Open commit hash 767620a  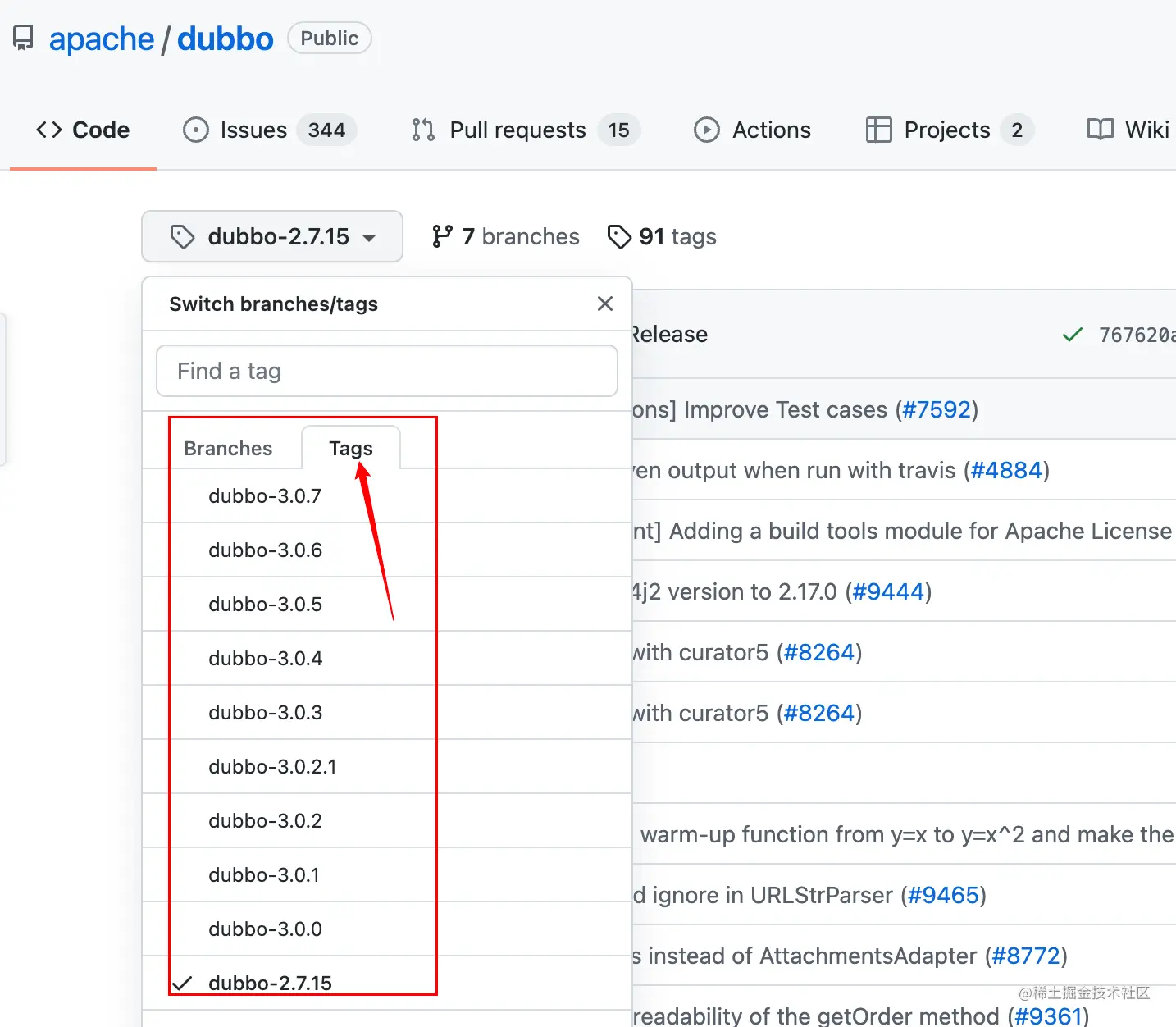1137,335
